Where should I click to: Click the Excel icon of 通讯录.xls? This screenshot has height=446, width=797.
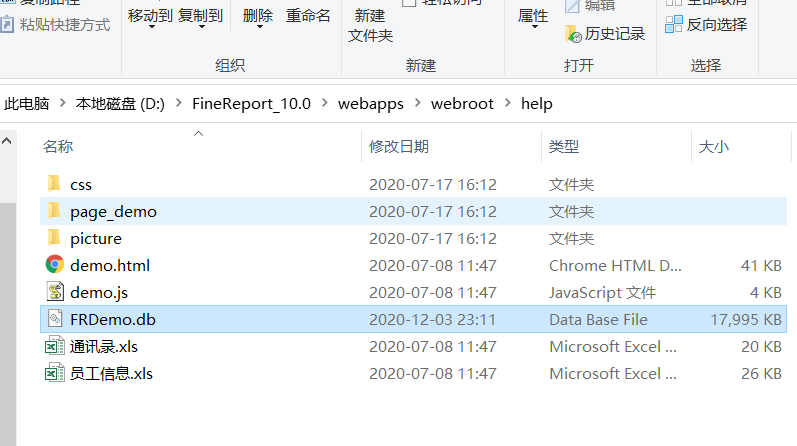[x=55, y=346]
